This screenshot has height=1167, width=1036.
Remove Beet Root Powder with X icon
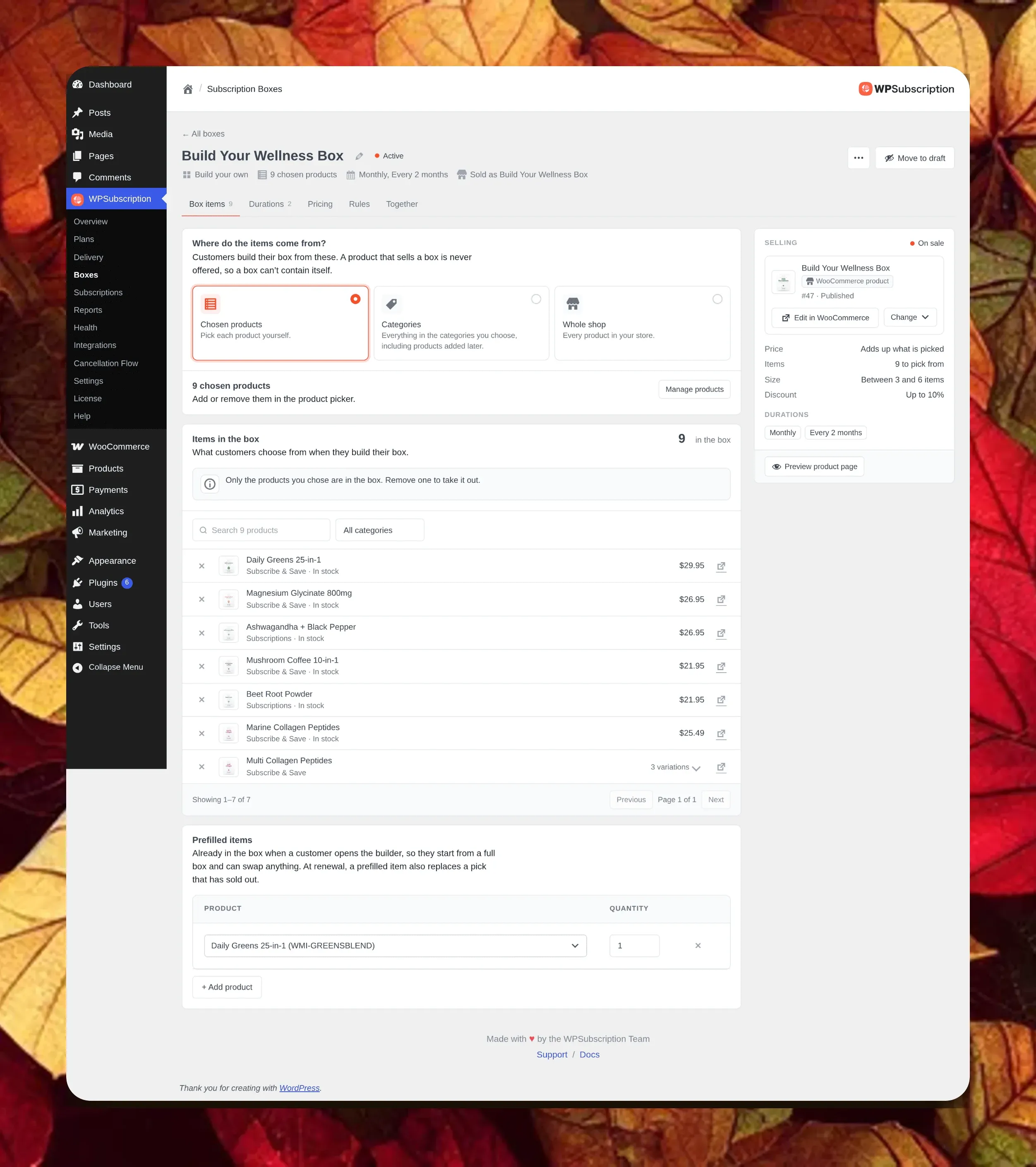point(201,700)
